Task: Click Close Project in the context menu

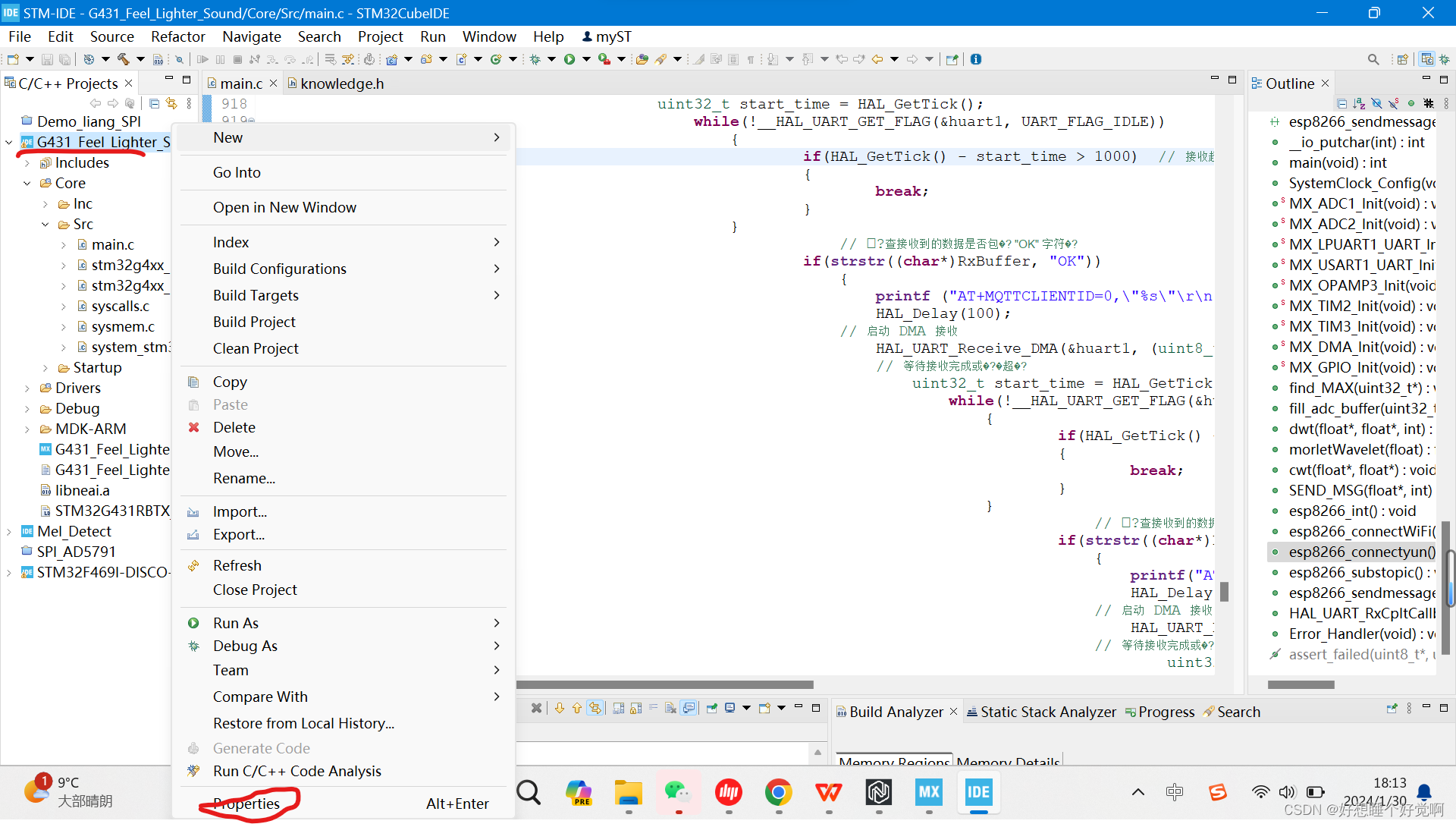Action: click(x=344, y=590)
